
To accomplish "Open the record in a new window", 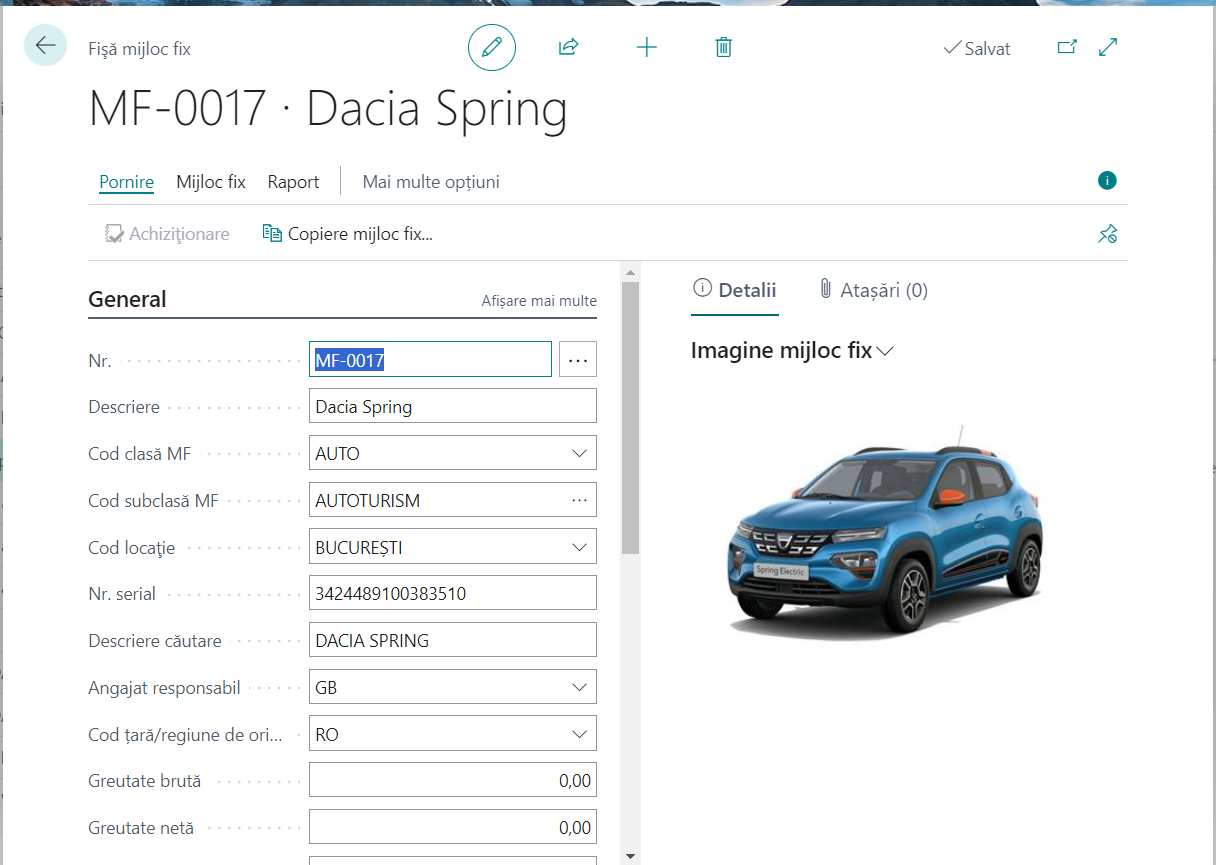I will [1067, 47].
